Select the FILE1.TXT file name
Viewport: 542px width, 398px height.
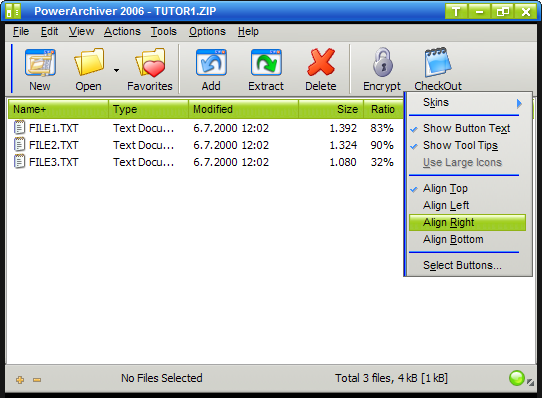pyautogui.click(x=54, y=128)
